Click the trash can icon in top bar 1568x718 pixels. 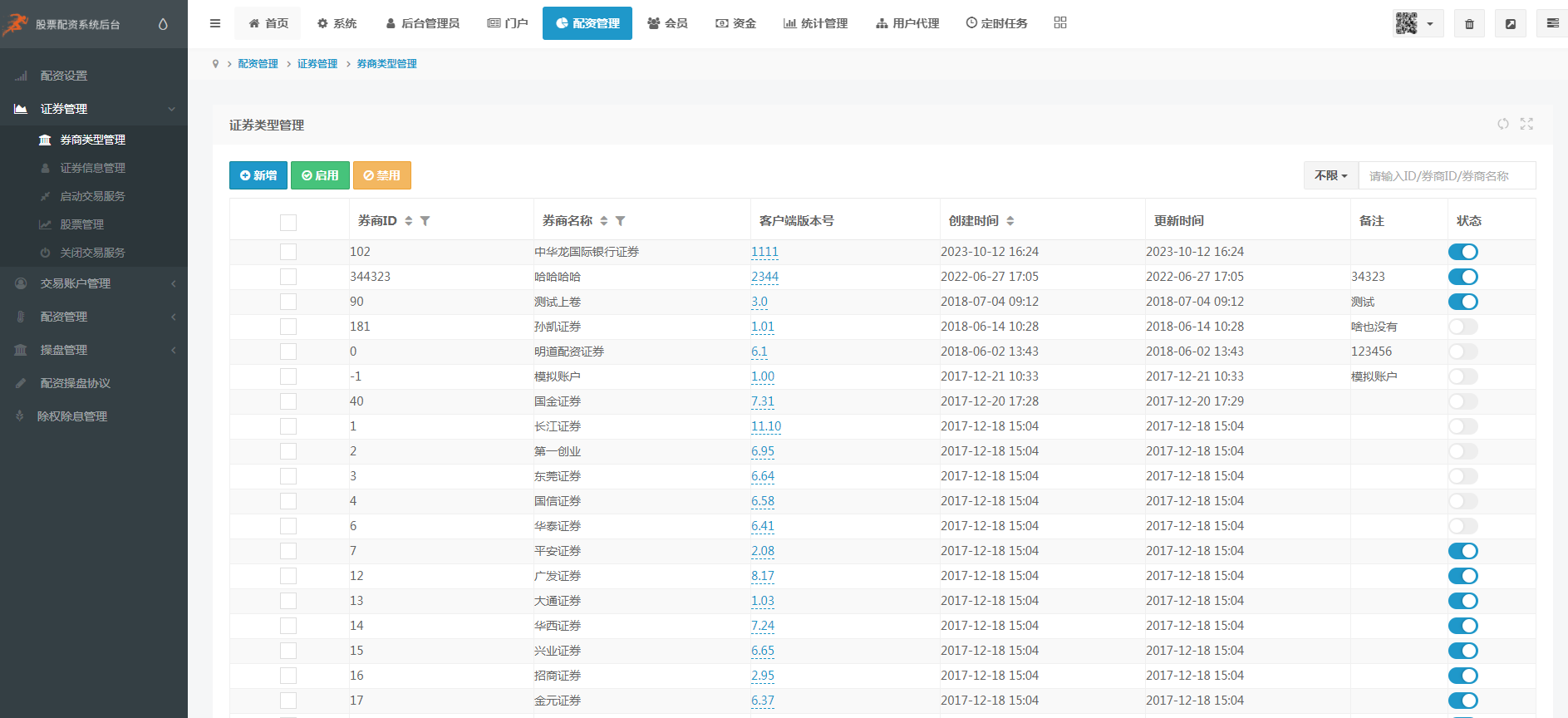click(1469, 24)
